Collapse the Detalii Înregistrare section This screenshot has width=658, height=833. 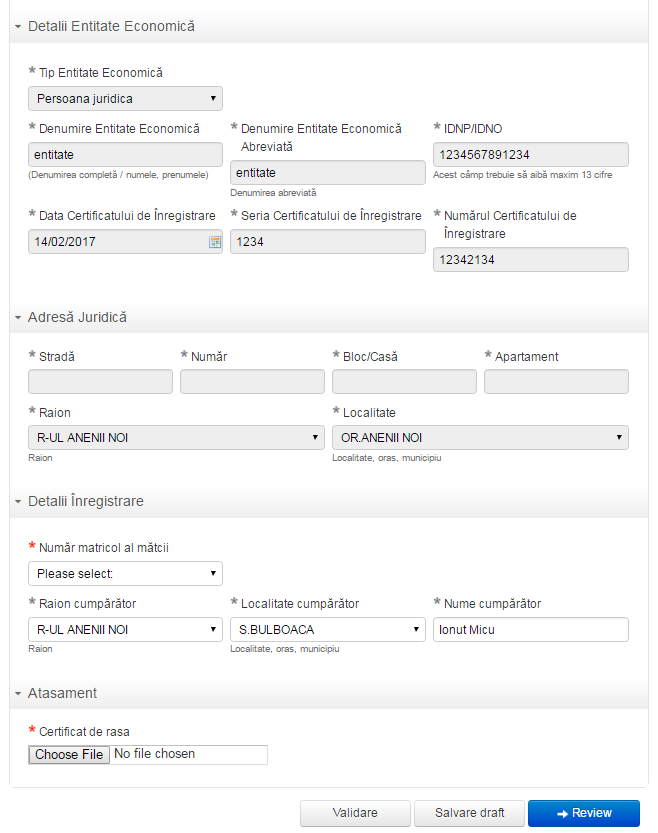click(x=19, y=501)
